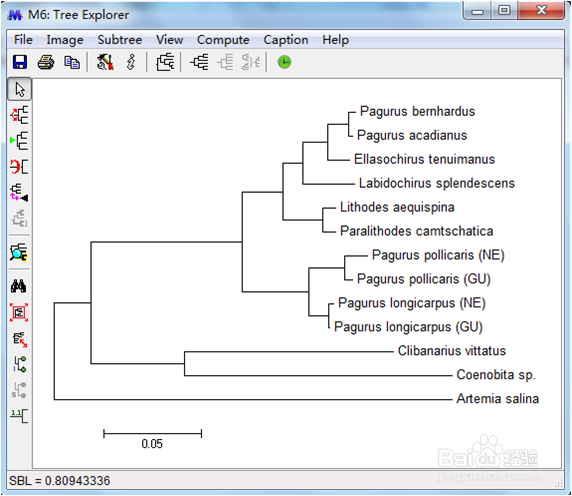Select the Labidochirus splendescens taxon label
Viewport: 572px width, 496px height.
pos(437,183)
